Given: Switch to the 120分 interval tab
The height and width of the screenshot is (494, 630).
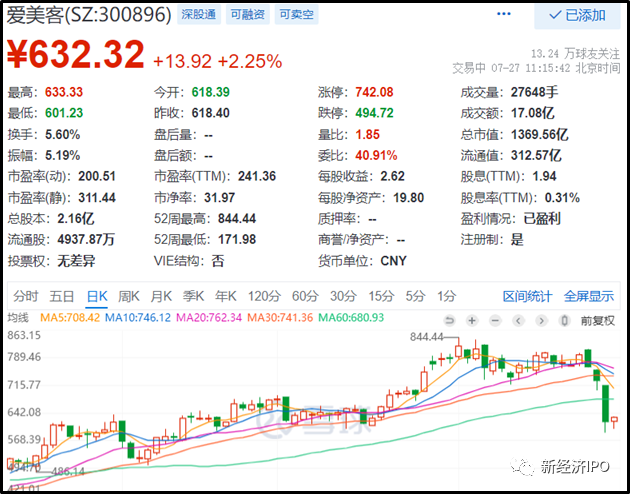Looking at the screenshot, I should [264, 296].
